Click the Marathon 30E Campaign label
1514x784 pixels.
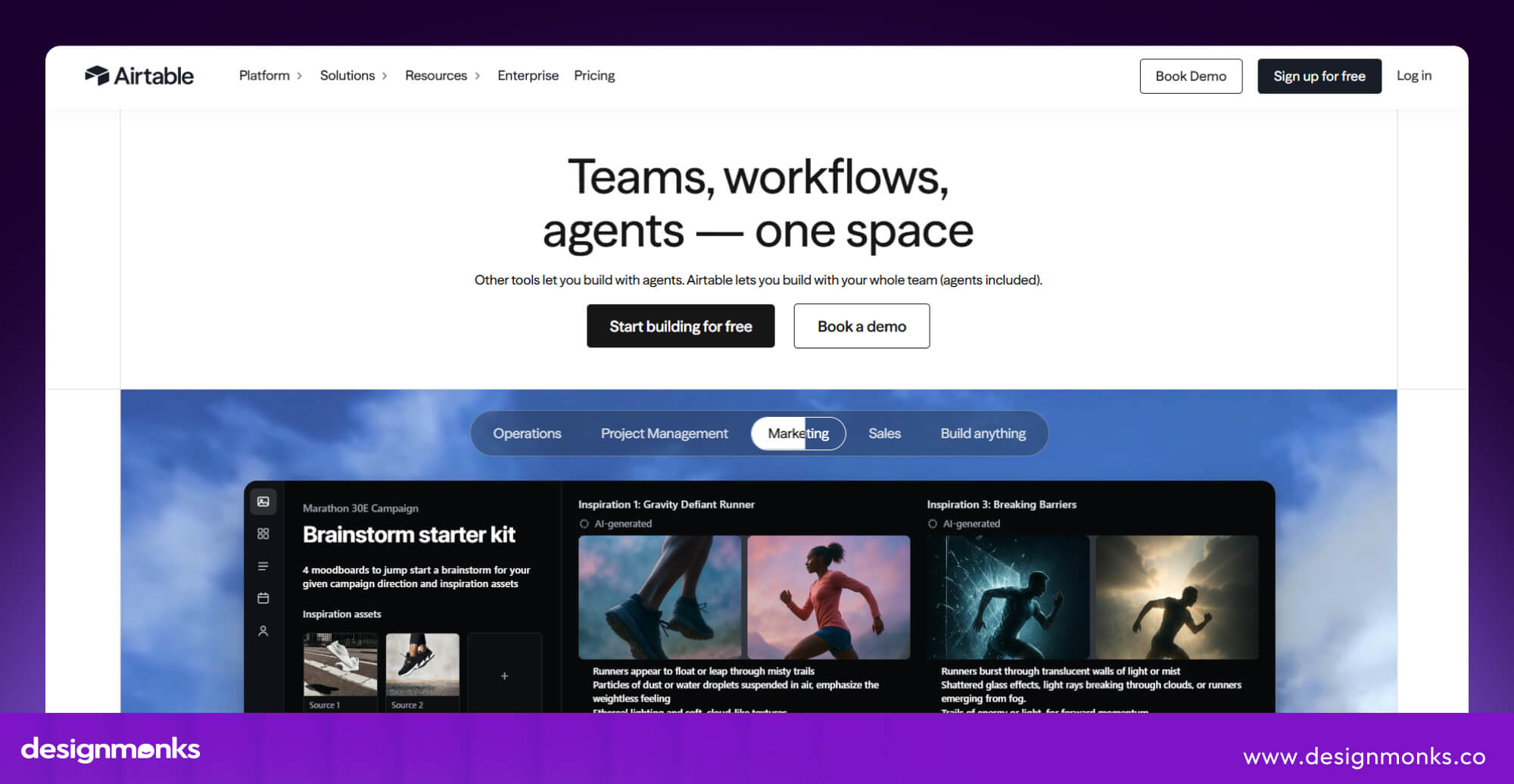click(360, 509)
